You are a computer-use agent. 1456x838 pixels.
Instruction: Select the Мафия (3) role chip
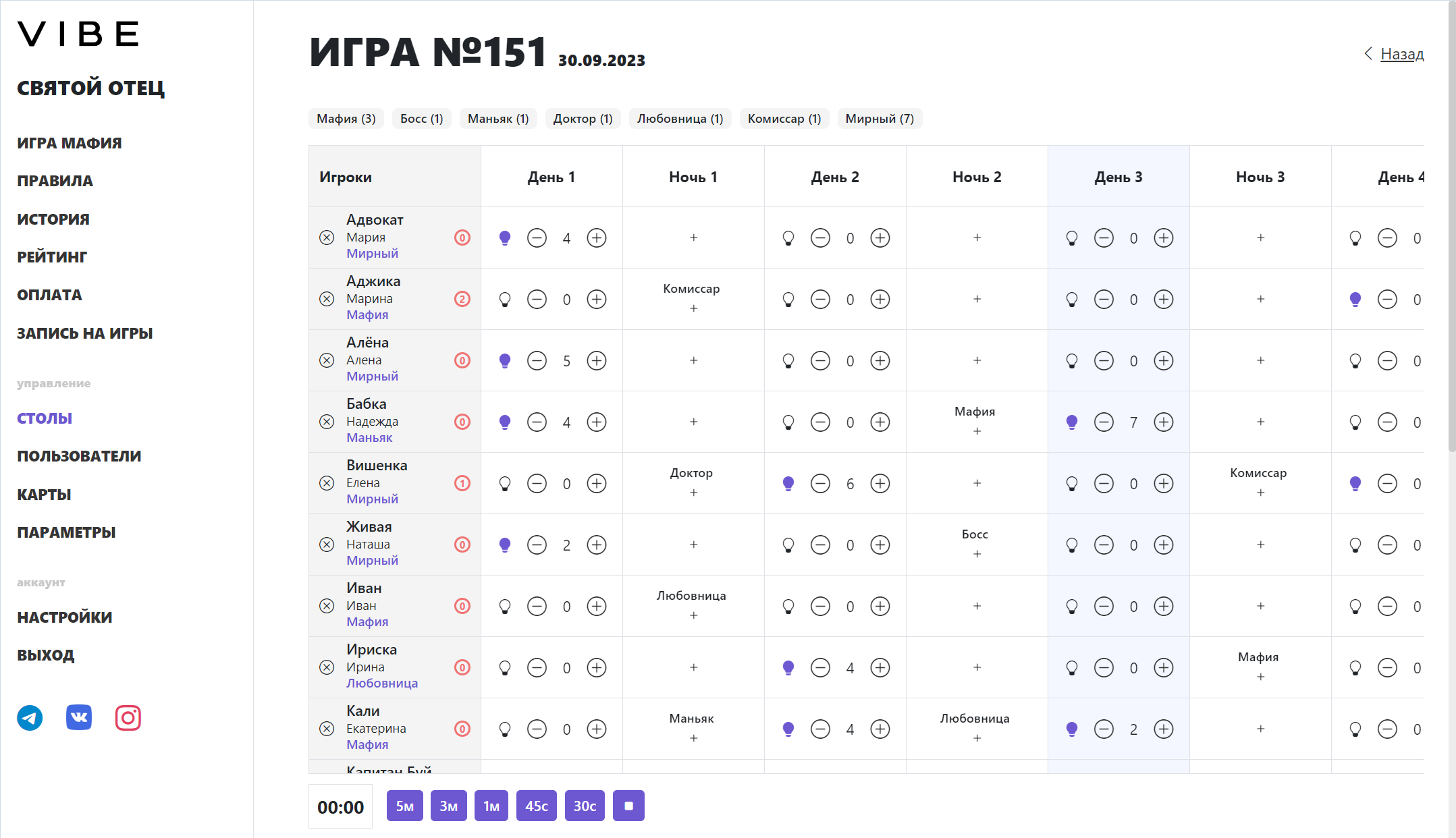[346, 119]
